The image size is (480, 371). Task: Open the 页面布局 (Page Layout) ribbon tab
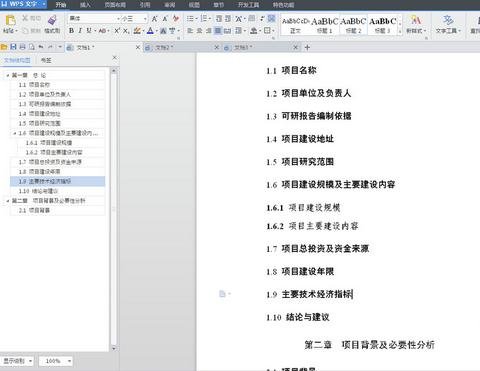[115, 5]
